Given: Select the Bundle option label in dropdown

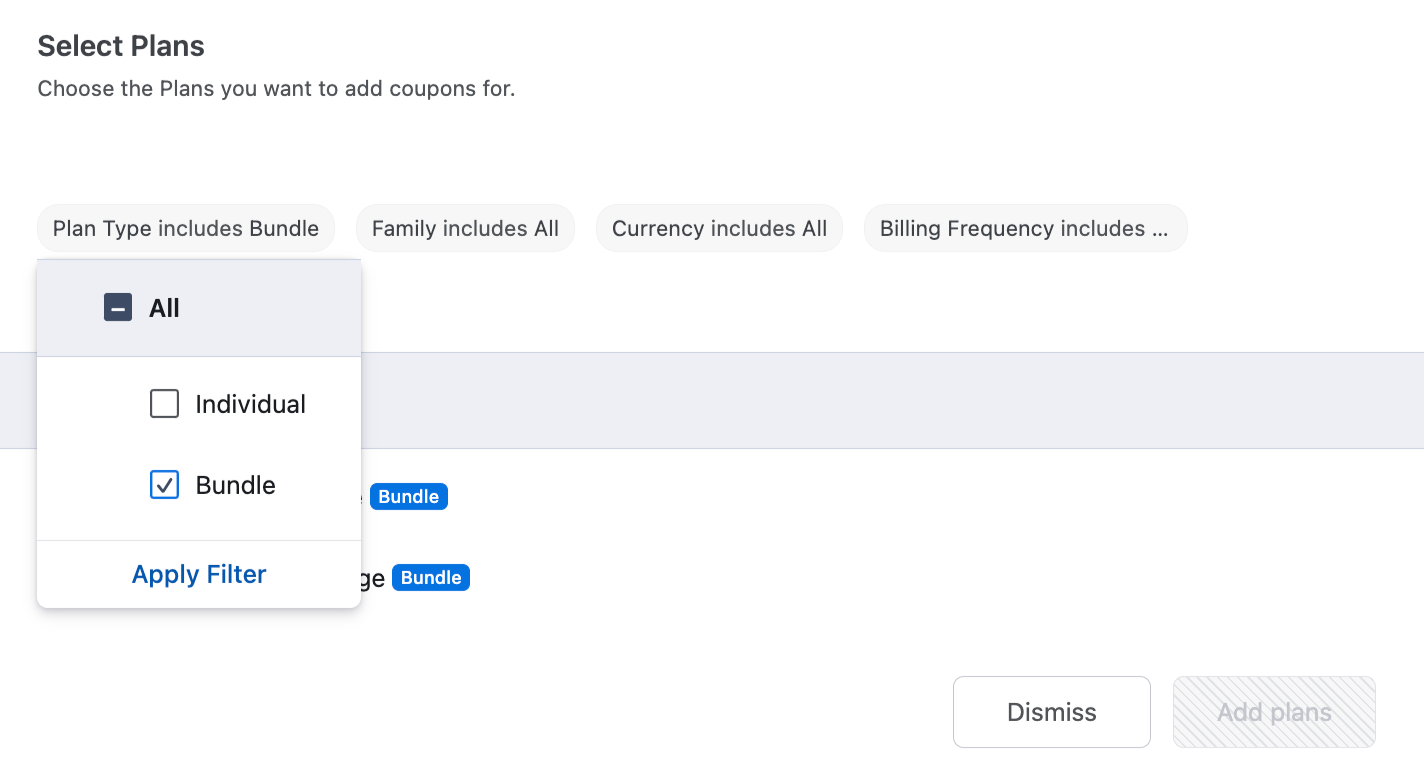Looking at the screenshot, I should [236, 485].
